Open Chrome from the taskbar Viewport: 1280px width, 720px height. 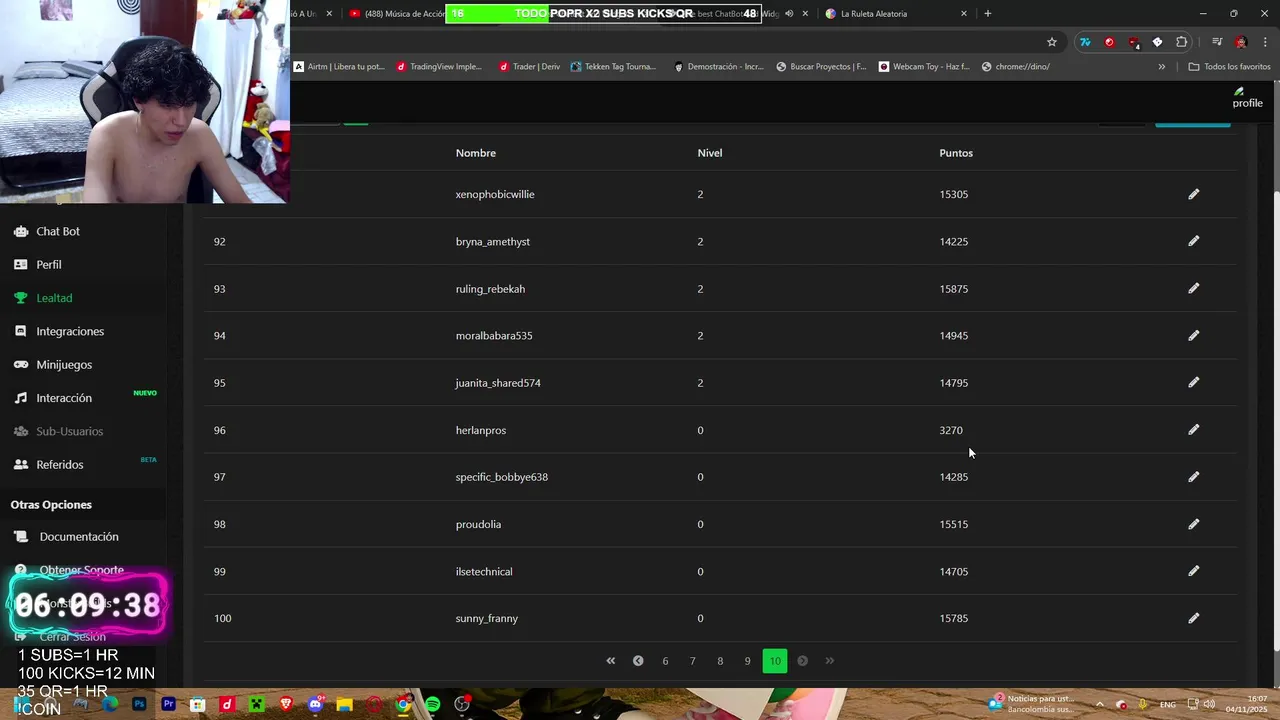coord(403,704)
